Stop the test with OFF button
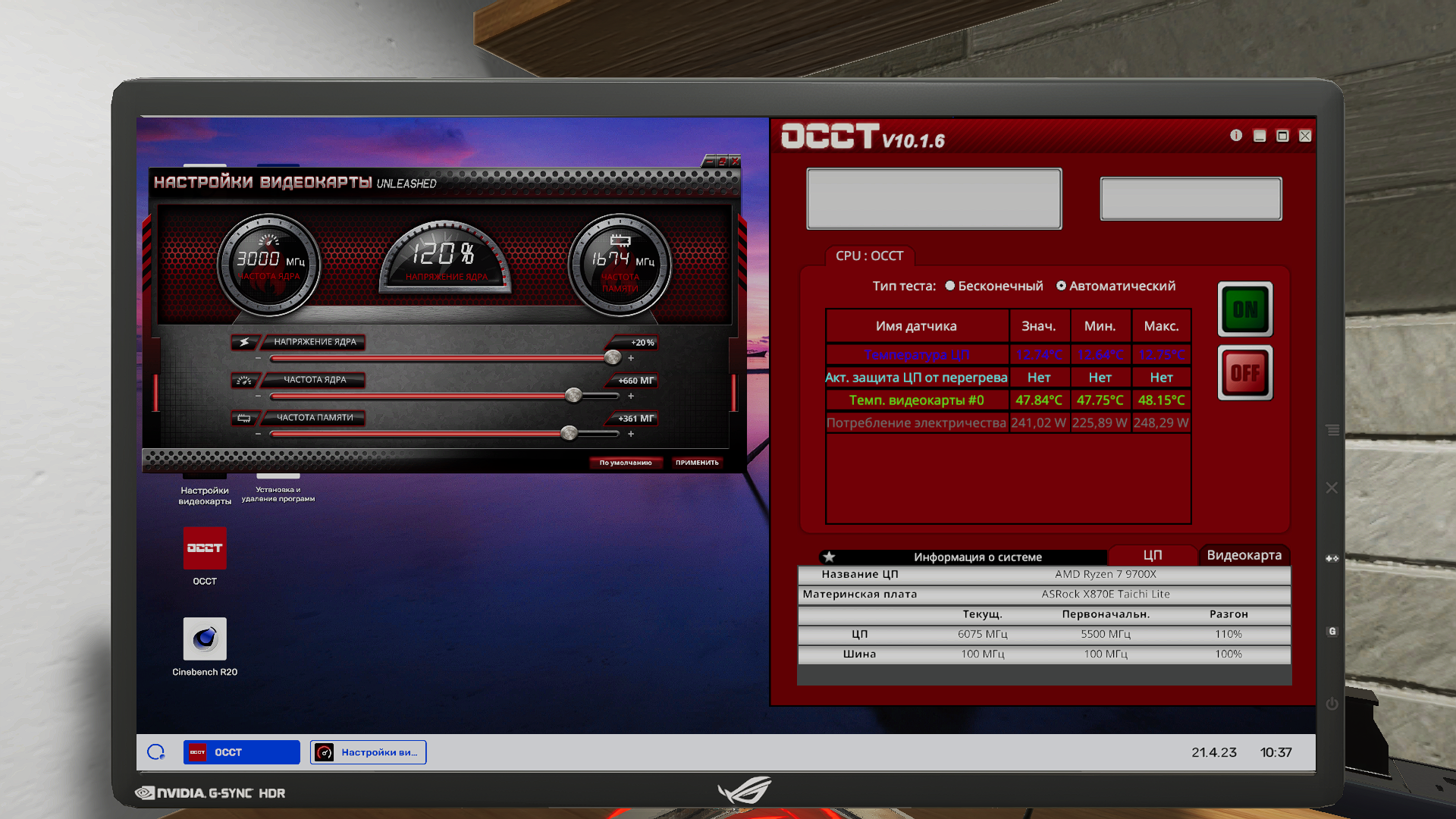1456x819 pixels. 1245,373
